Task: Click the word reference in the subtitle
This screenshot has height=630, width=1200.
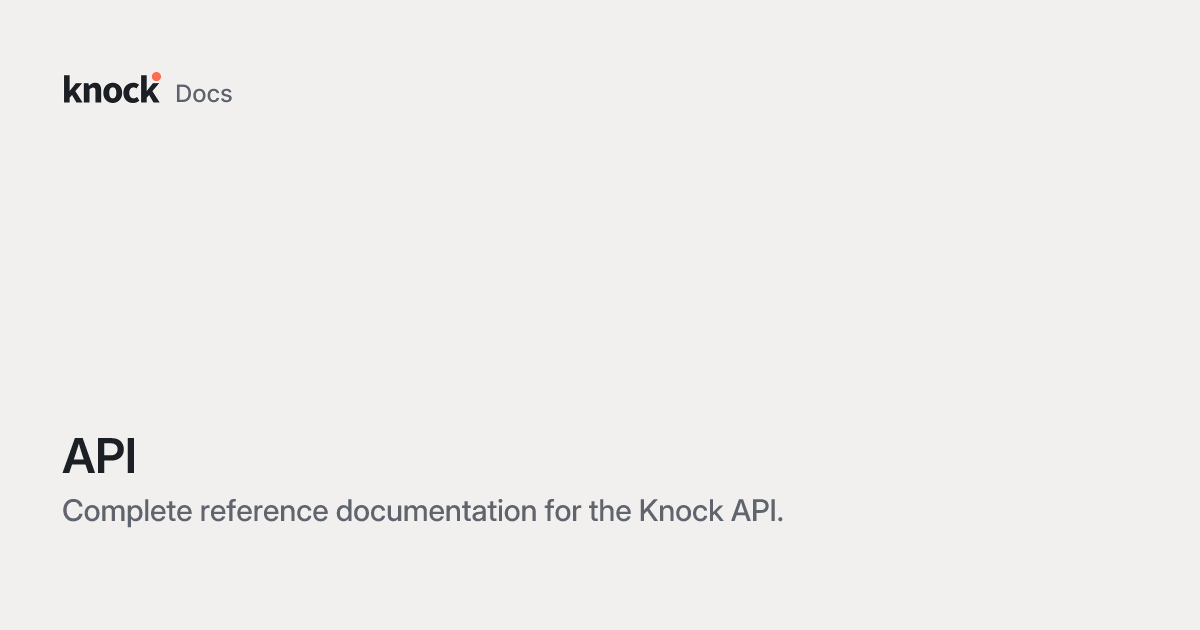Action: 264,512
